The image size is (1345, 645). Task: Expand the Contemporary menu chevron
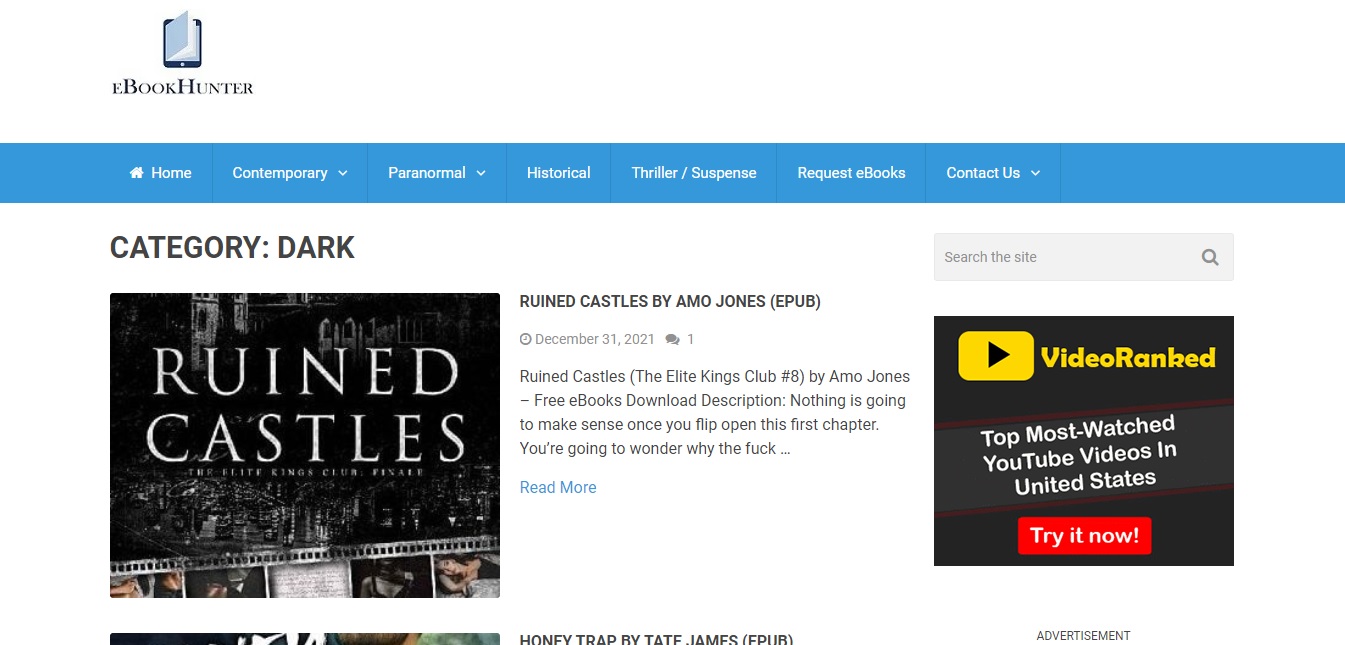click(x=343, y=173)
